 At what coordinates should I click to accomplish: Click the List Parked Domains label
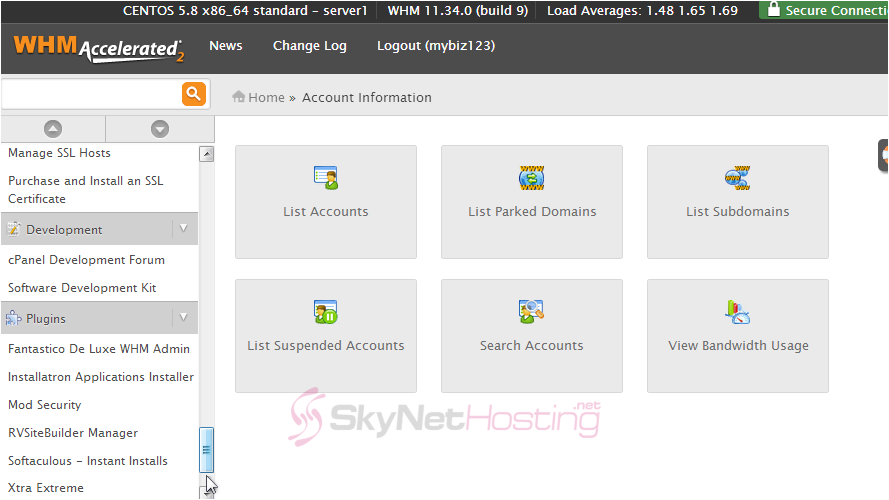[x=532, y=211]
